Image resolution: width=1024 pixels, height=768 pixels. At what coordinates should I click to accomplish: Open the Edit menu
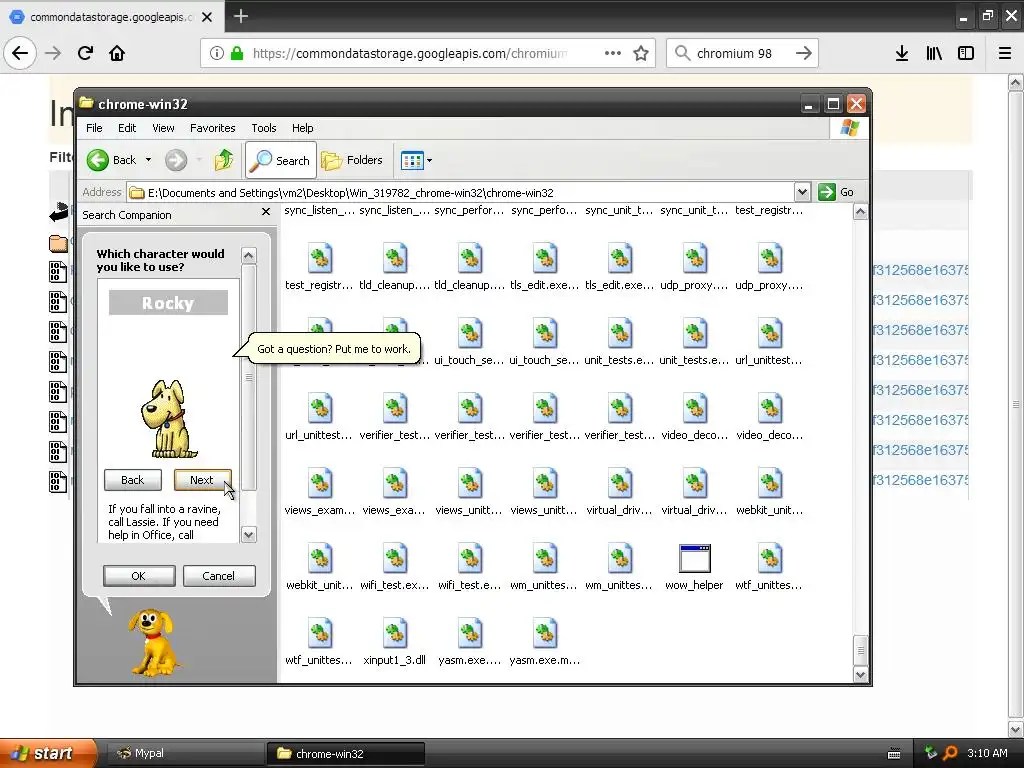[x=127, y=128]
